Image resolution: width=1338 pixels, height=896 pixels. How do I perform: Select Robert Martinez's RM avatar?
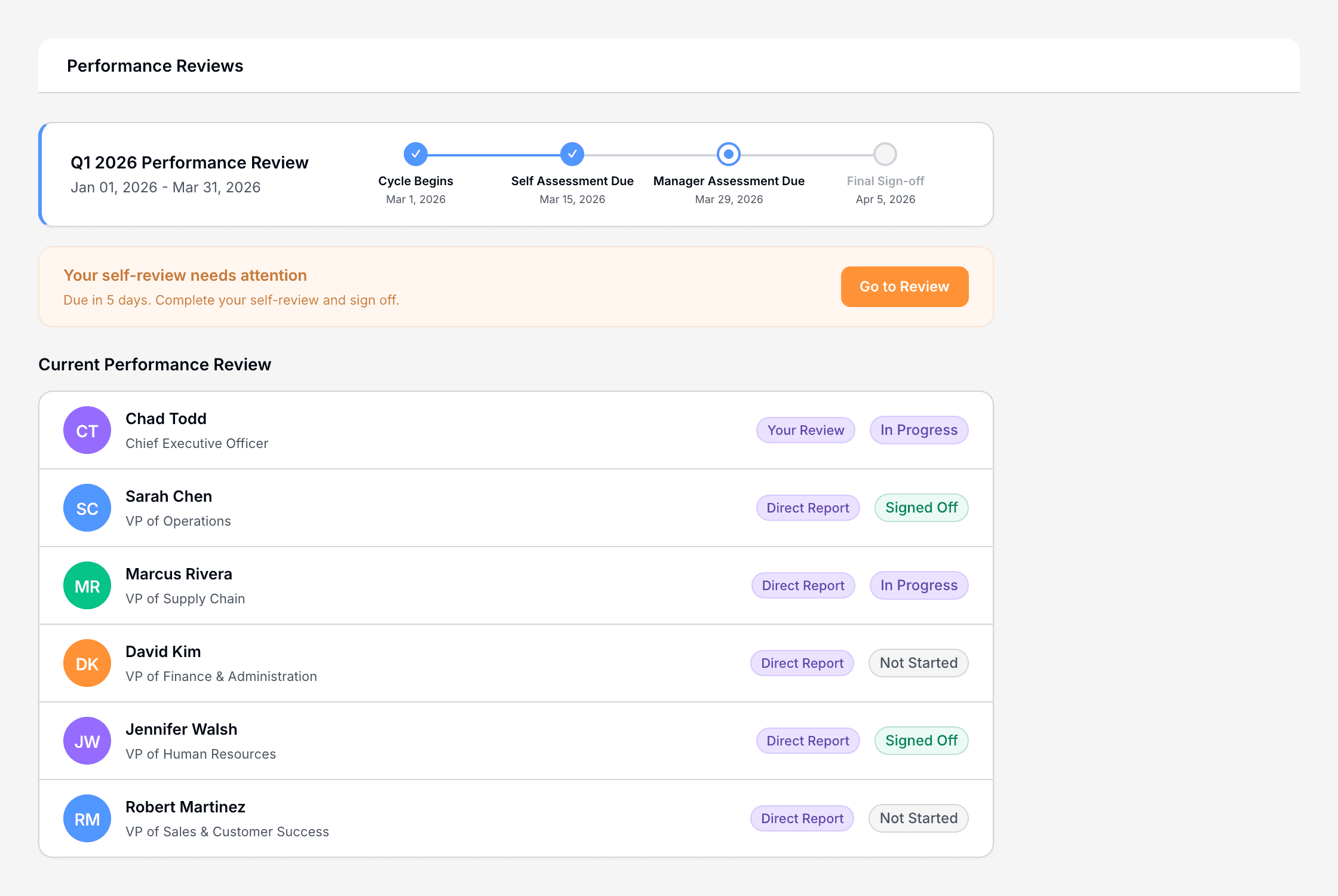(87, 818)
